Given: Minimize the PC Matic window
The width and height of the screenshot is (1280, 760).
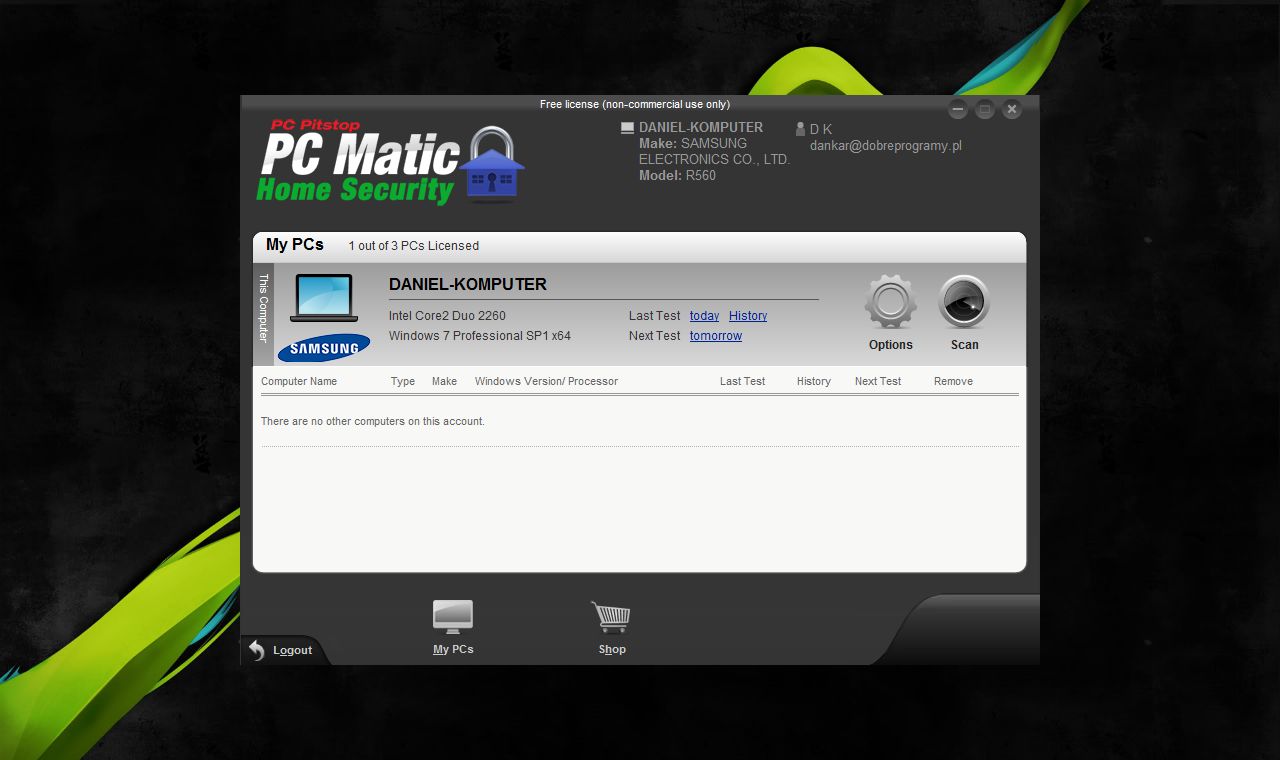Looking at the screenshot, I should (x=957, y=109).
